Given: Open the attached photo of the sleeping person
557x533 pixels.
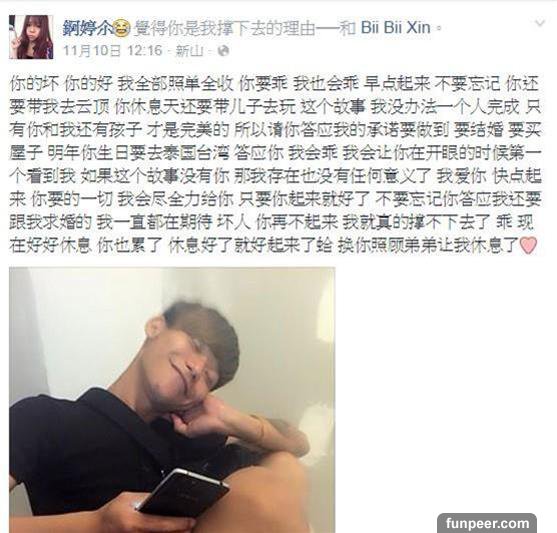Looking at the screenshot, I should coord(172,400).
